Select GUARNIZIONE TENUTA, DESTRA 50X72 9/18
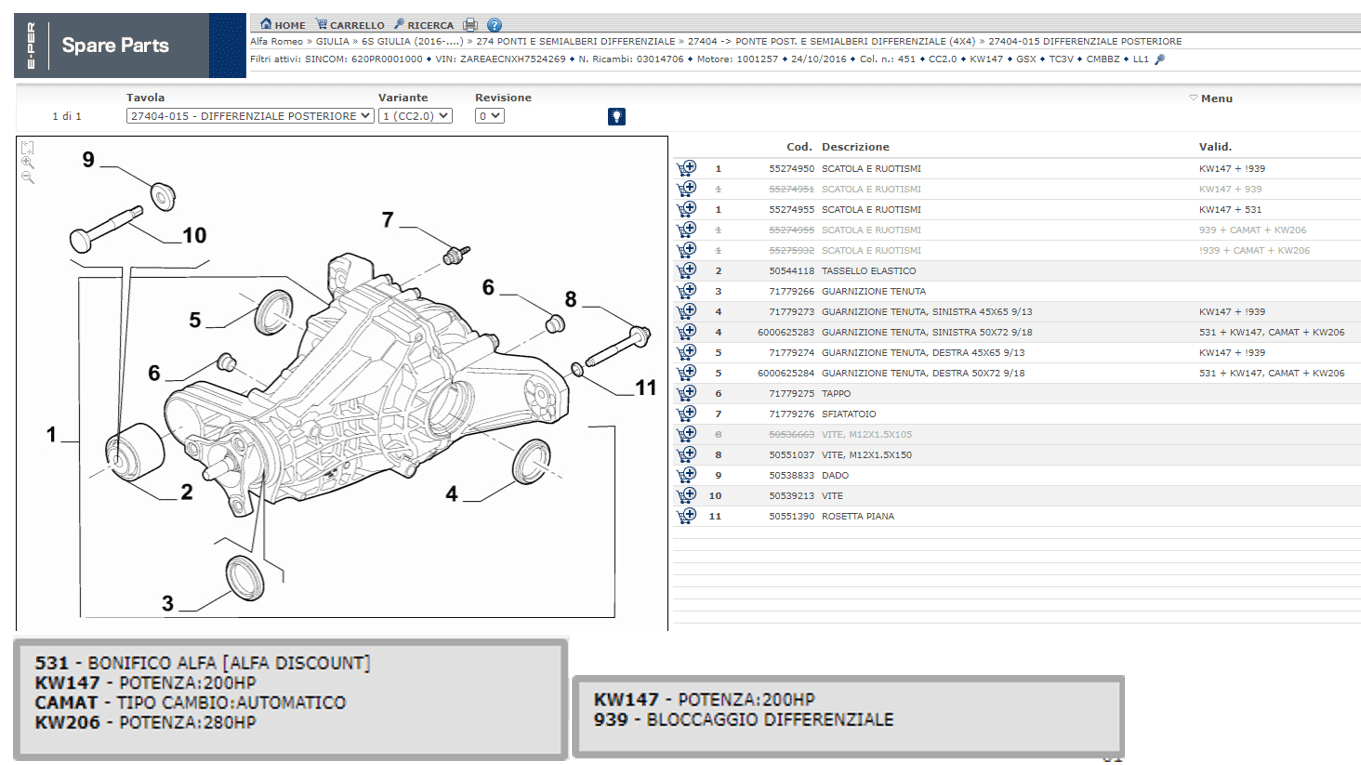 [x=923, y=373]
